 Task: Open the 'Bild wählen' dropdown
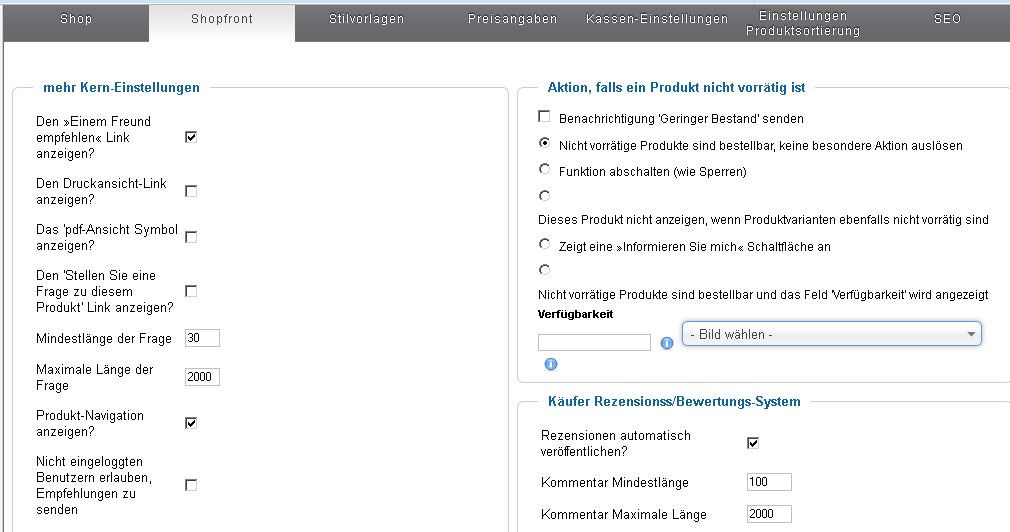[831, 334]
